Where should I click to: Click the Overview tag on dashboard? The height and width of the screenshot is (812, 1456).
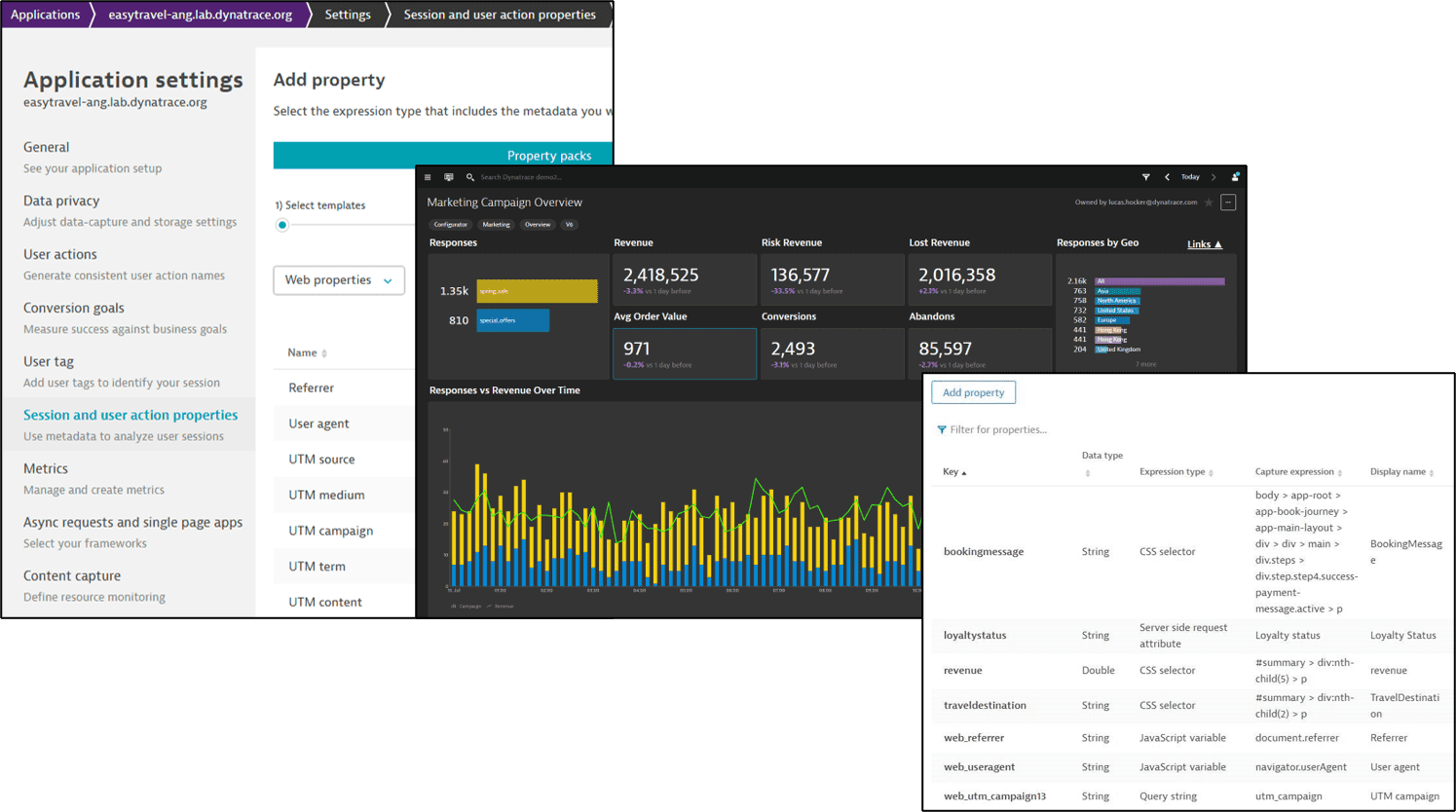tap(538, 225)
